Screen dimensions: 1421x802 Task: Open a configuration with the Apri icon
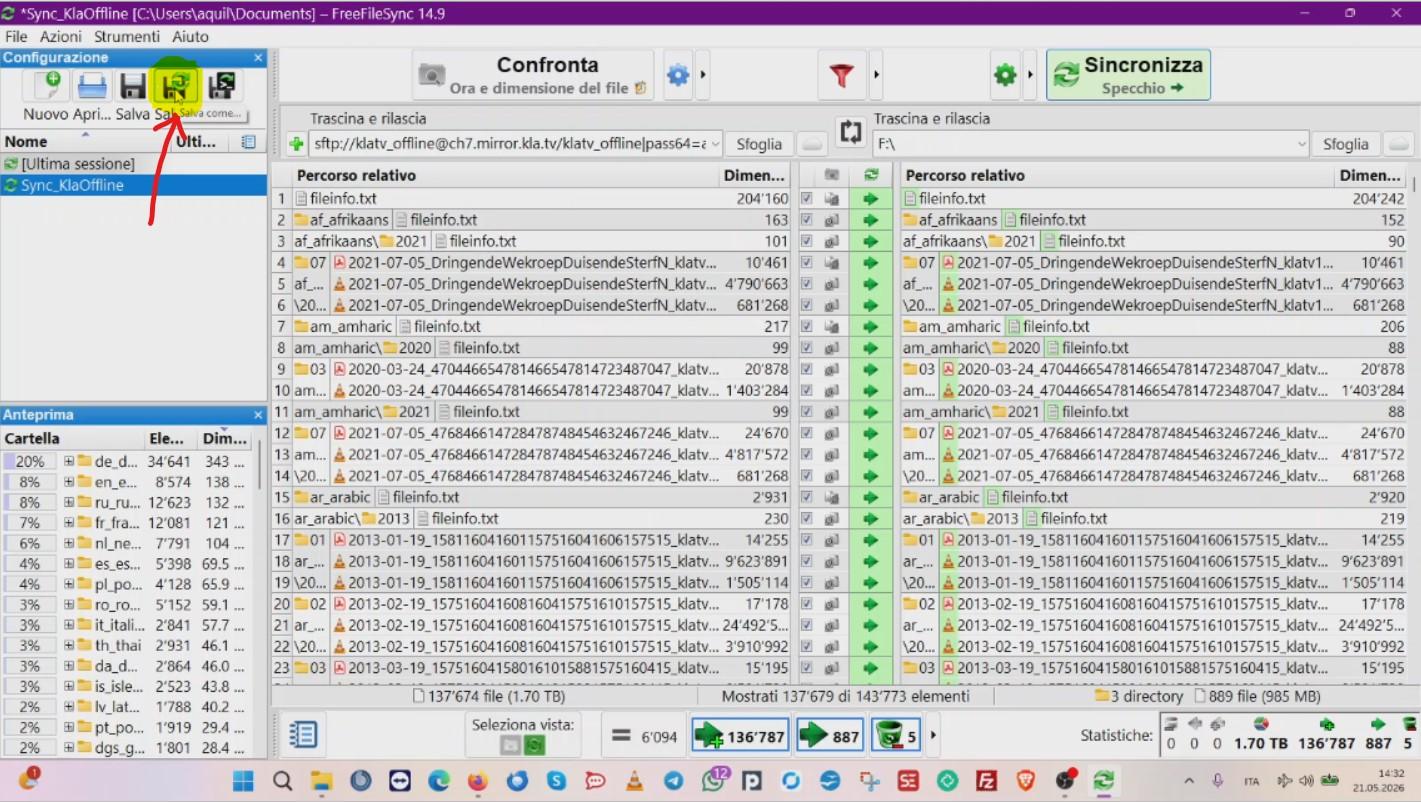[x=92, y=86]
